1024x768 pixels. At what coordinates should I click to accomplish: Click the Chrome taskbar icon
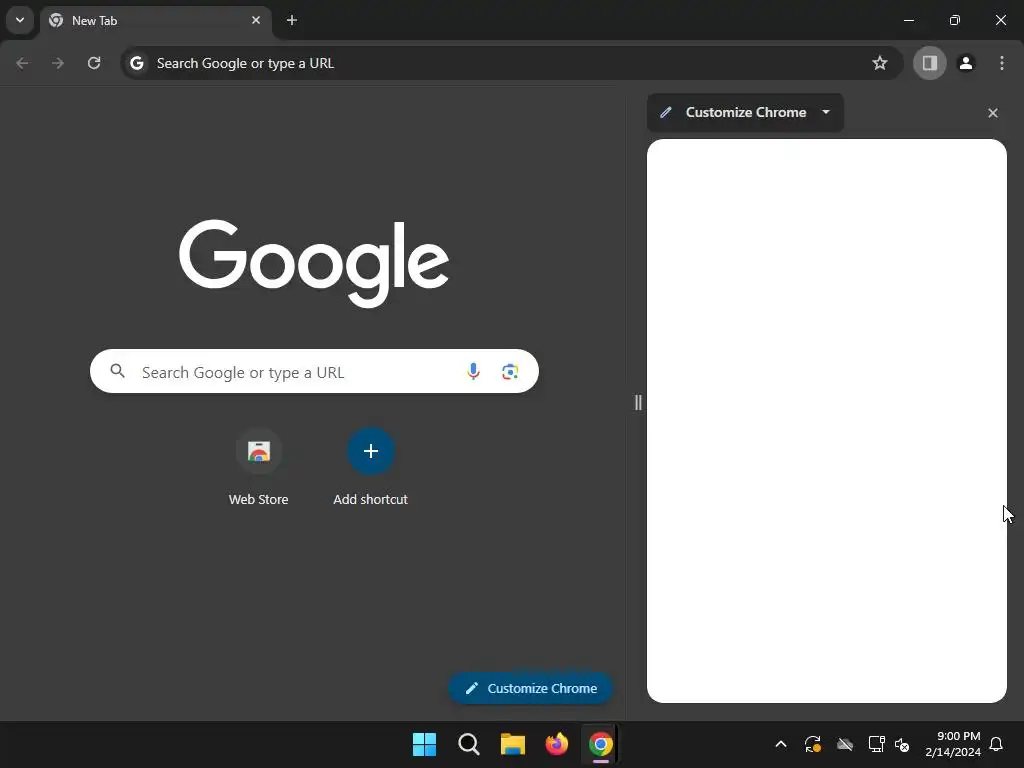(x=601, y=744)
